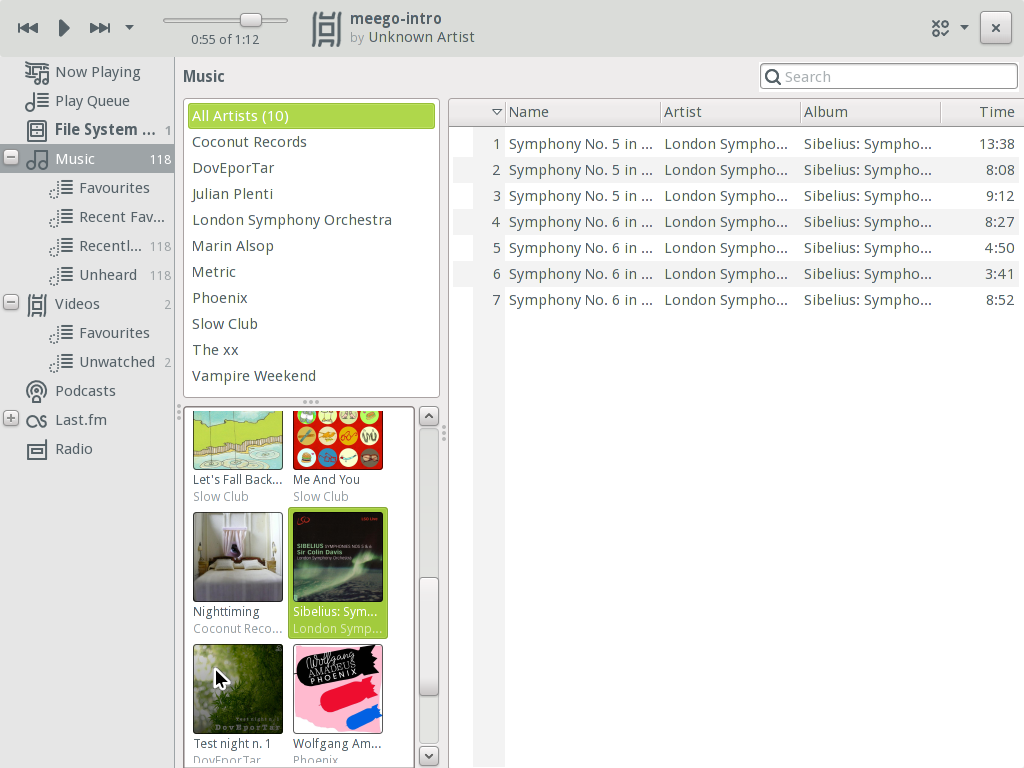The image size is (1024, 768).
Task: Start playback with the Play button
Action: (x=64, y=27)
